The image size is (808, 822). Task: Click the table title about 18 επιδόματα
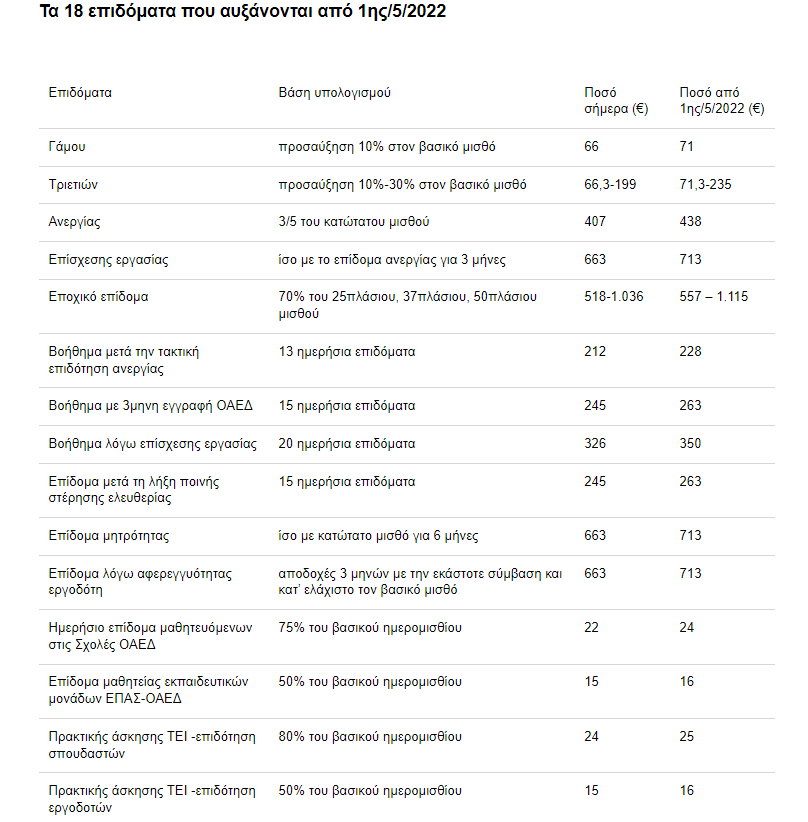click(243, 11)
